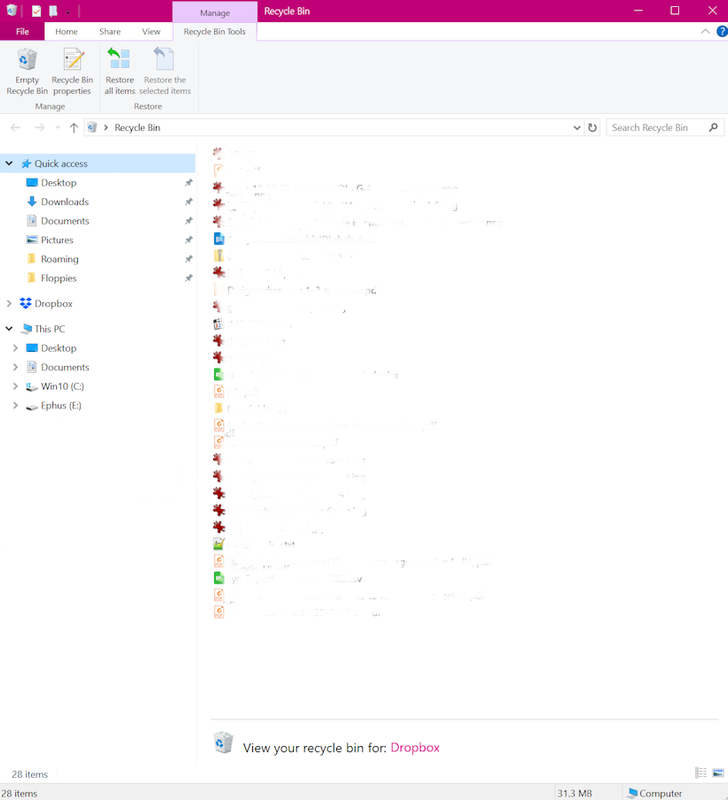Viewport: 728px width, 800px height.
Task: Select the Recycle Bin Tools tab
Action: [x=214, y=32]
